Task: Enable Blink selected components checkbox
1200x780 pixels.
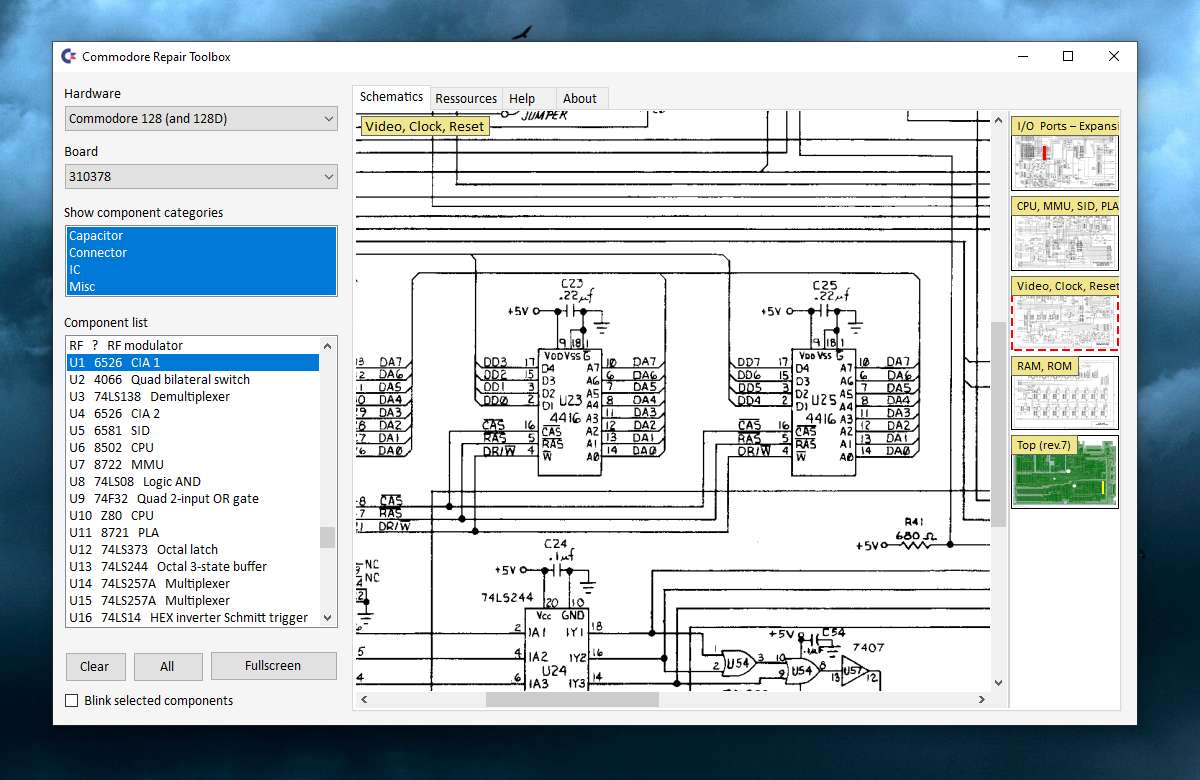Action: click(x=71, y=701)
